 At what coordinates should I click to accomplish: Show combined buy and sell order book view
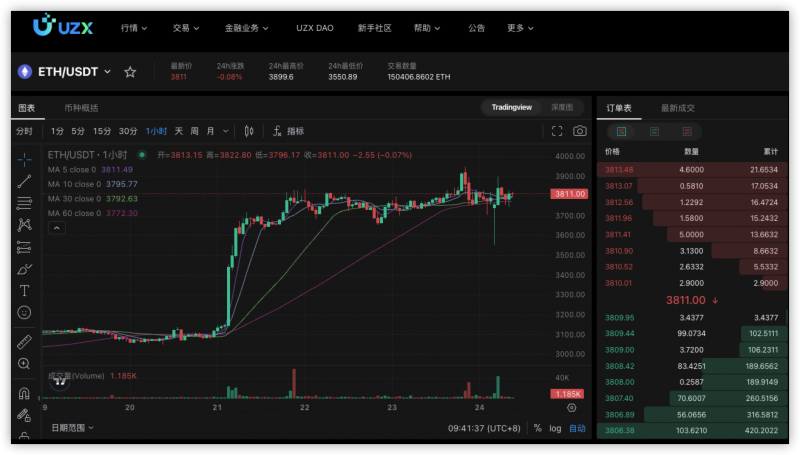pos(621,132)
